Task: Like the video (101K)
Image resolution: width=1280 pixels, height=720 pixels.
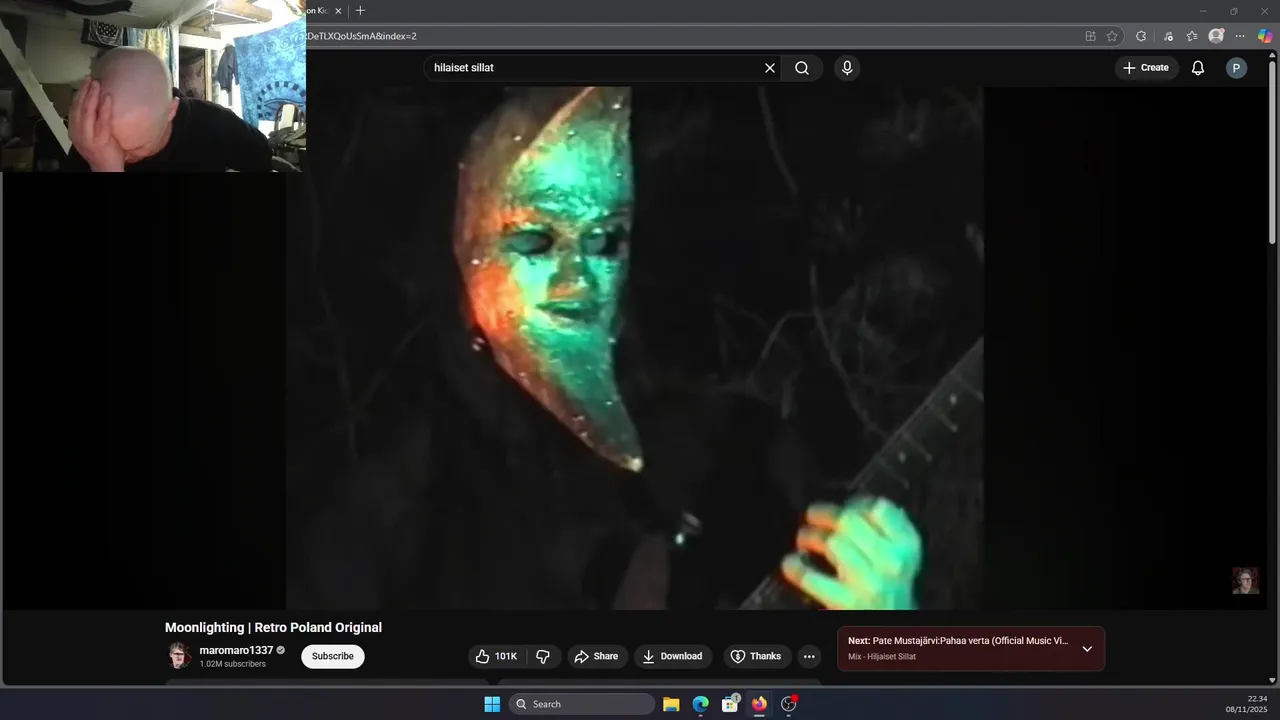Action: pos(497,656)
